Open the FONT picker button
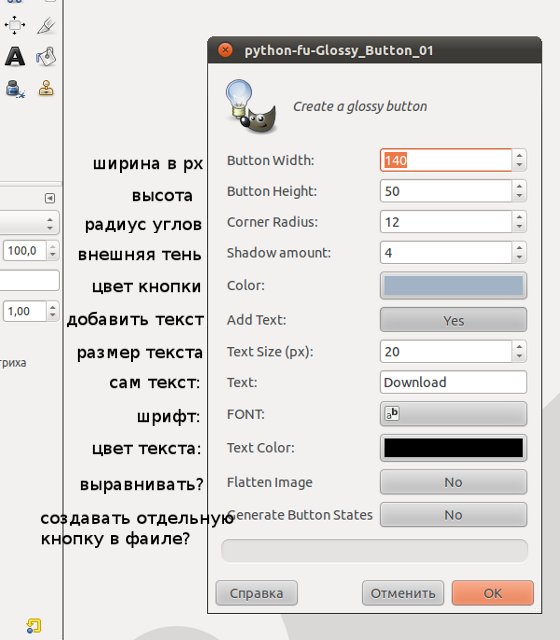Screen dimensions: 560x640 coord(453,414)
